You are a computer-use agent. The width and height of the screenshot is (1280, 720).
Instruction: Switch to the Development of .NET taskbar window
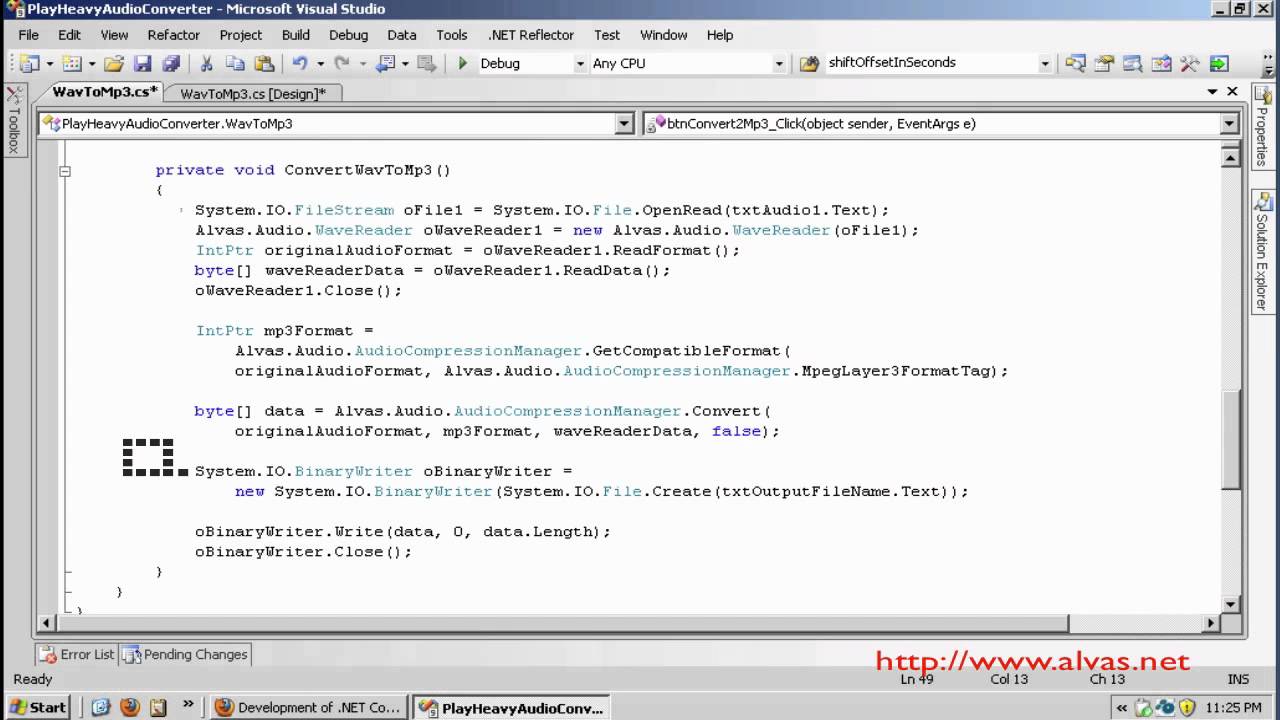[309, 707]
